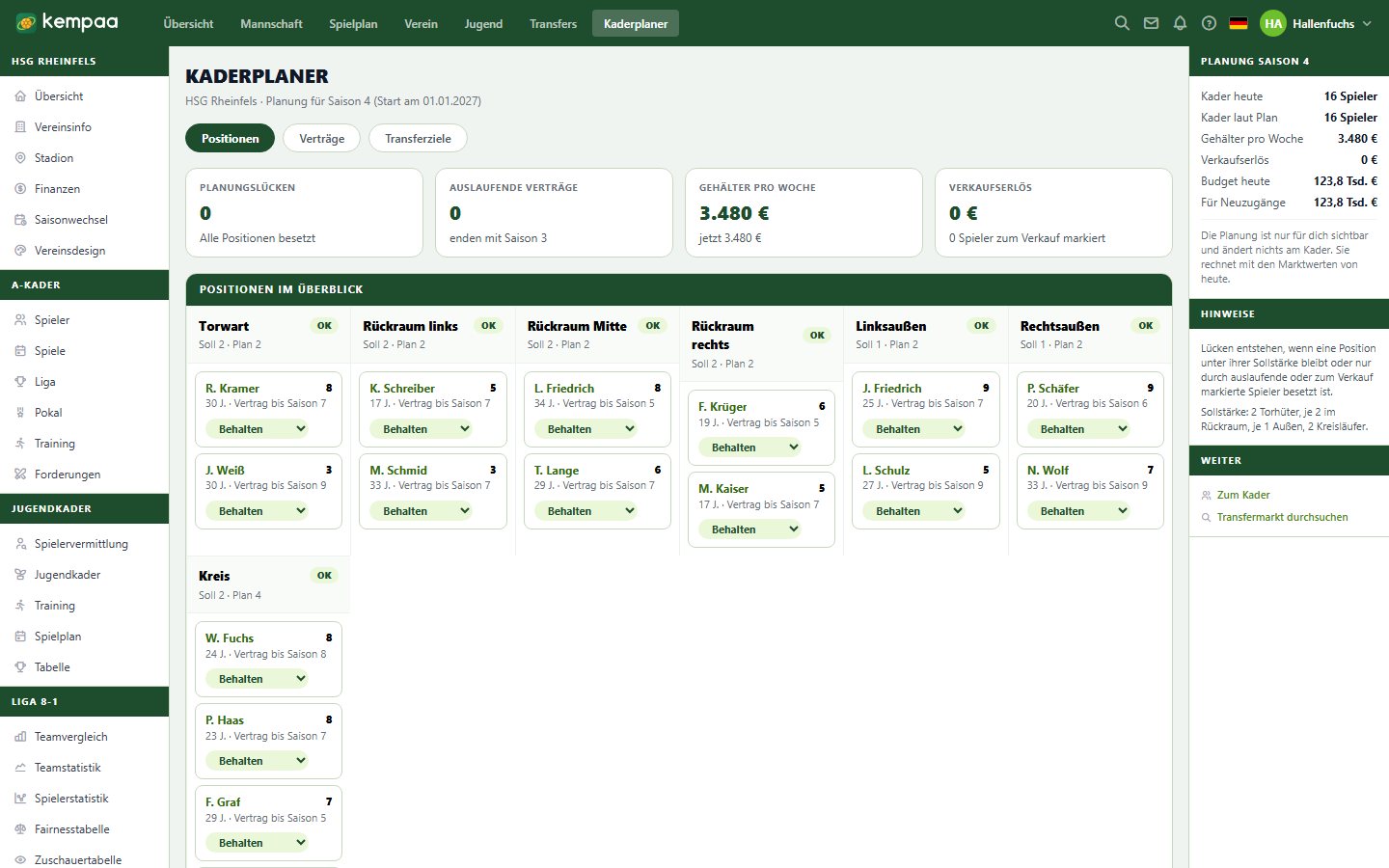Open the Jugendkader sidebar link

click(68, 575)
